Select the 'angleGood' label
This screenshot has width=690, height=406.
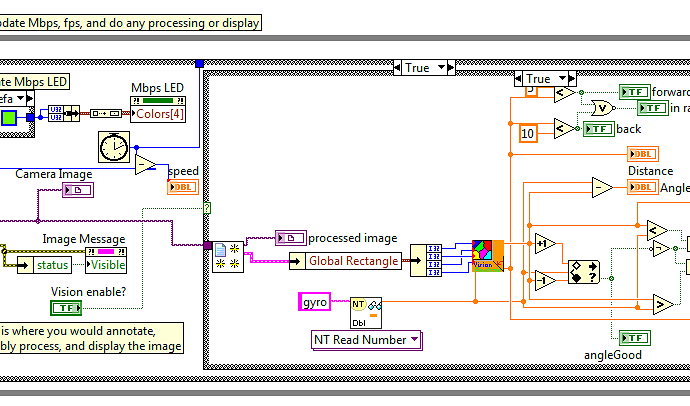pyautogui.click(x=613, y=355)
